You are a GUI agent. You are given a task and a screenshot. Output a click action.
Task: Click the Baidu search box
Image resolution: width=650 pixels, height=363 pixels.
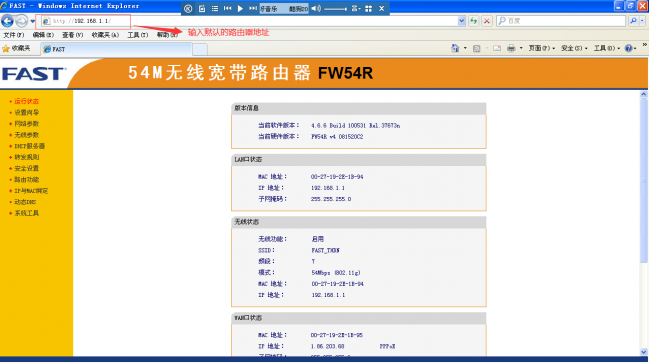click(561, 21)
